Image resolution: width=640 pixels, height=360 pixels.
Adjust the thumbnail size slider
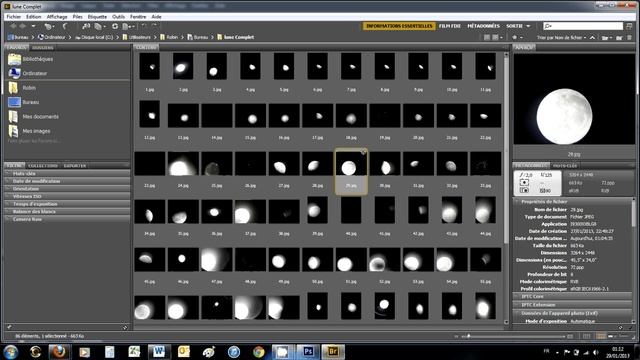(x=469, y=336)
